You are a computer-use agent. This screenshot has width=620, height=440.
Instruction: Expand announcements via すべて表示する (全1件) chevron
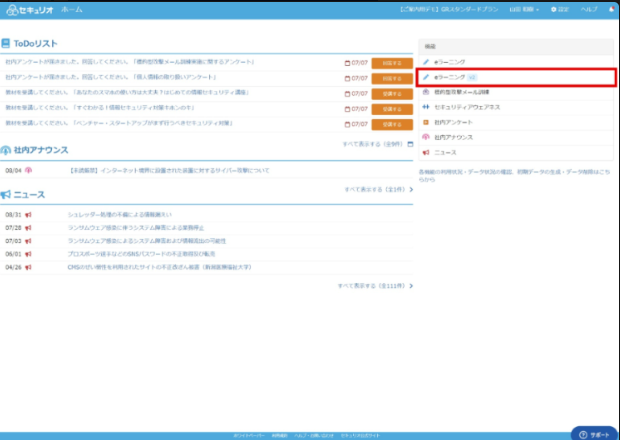coord(411,190)
